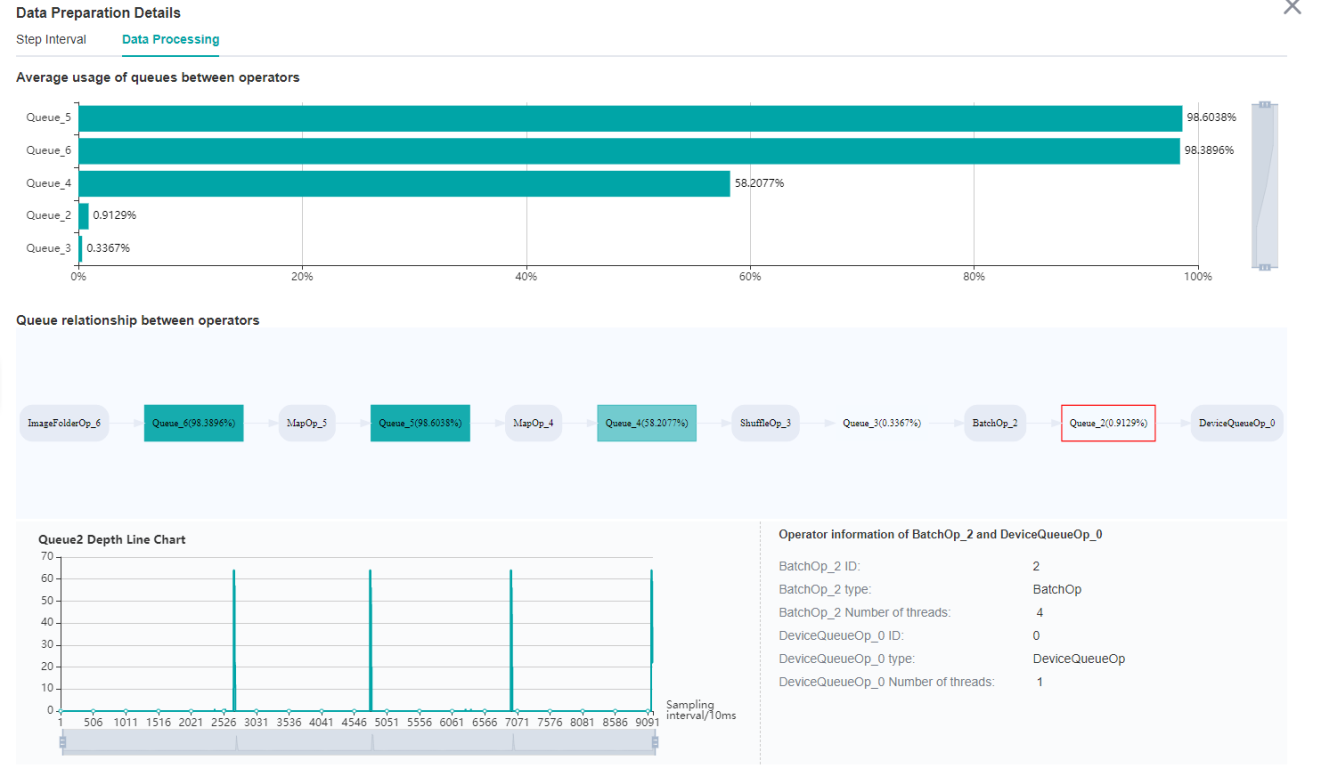Image resolution: width=1321 pixels, height=768 pixels.
Task: Select the ImageFolderOp_6 operator node
Action: [64, 423]
